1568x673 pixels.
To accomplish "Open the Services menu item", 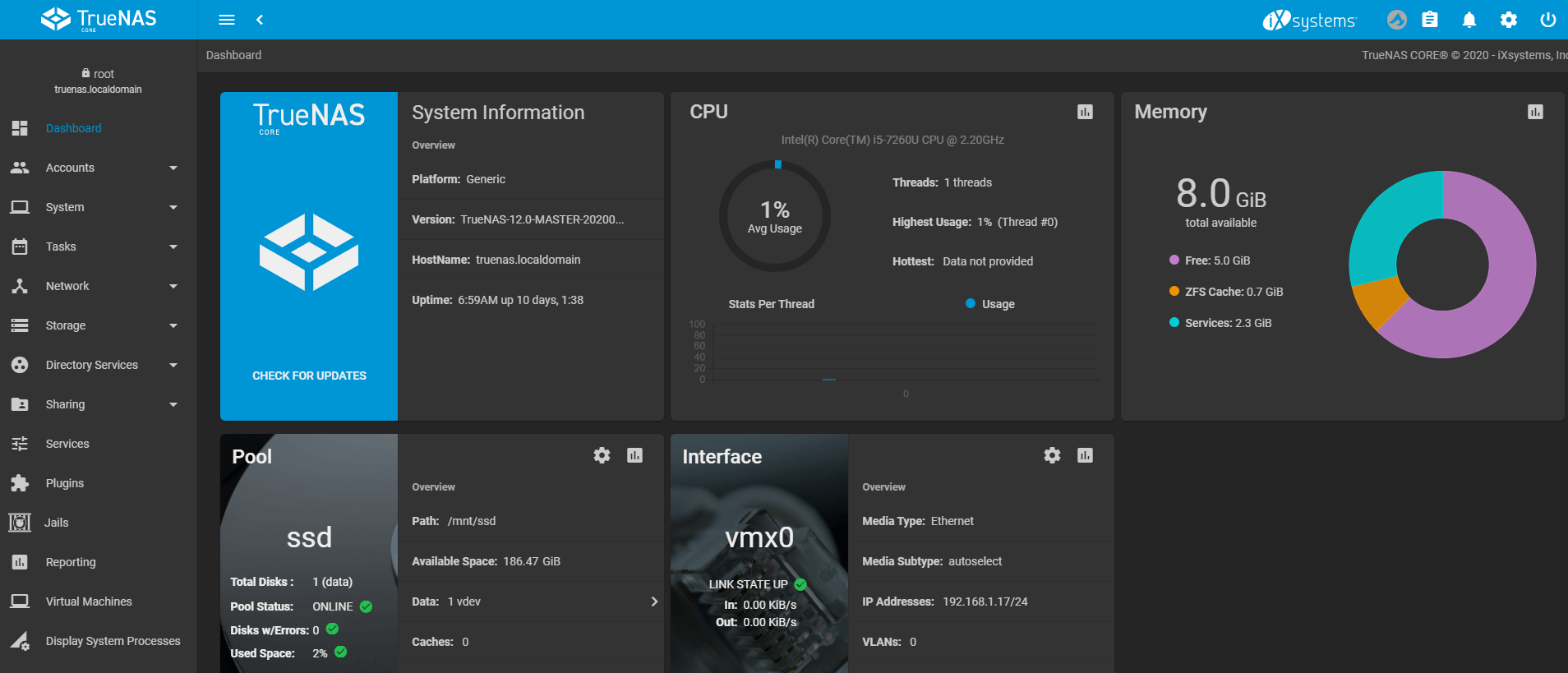I will pos(99,444).
